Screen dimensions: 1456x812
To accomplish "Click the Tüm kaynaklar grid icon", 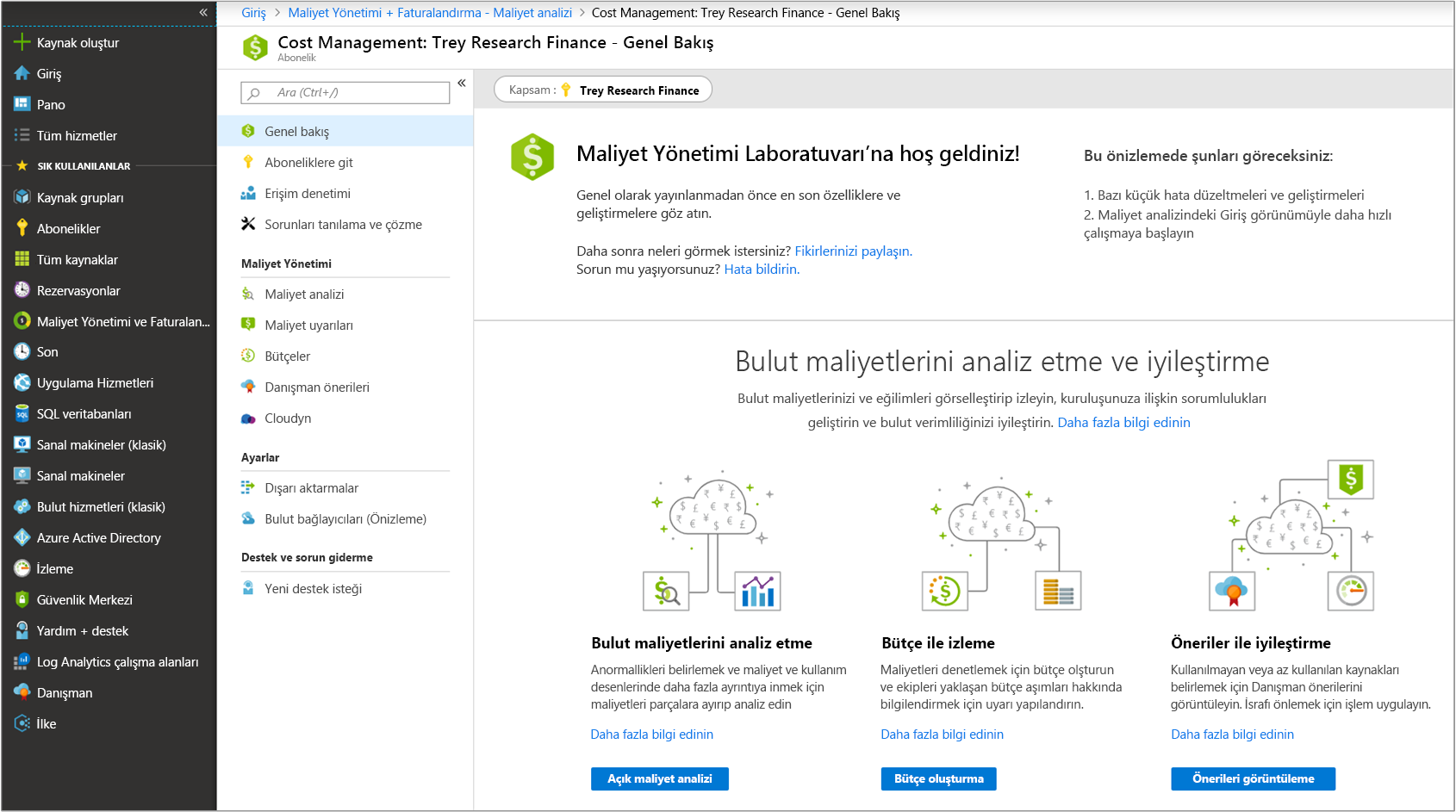I will pos(22,259).
